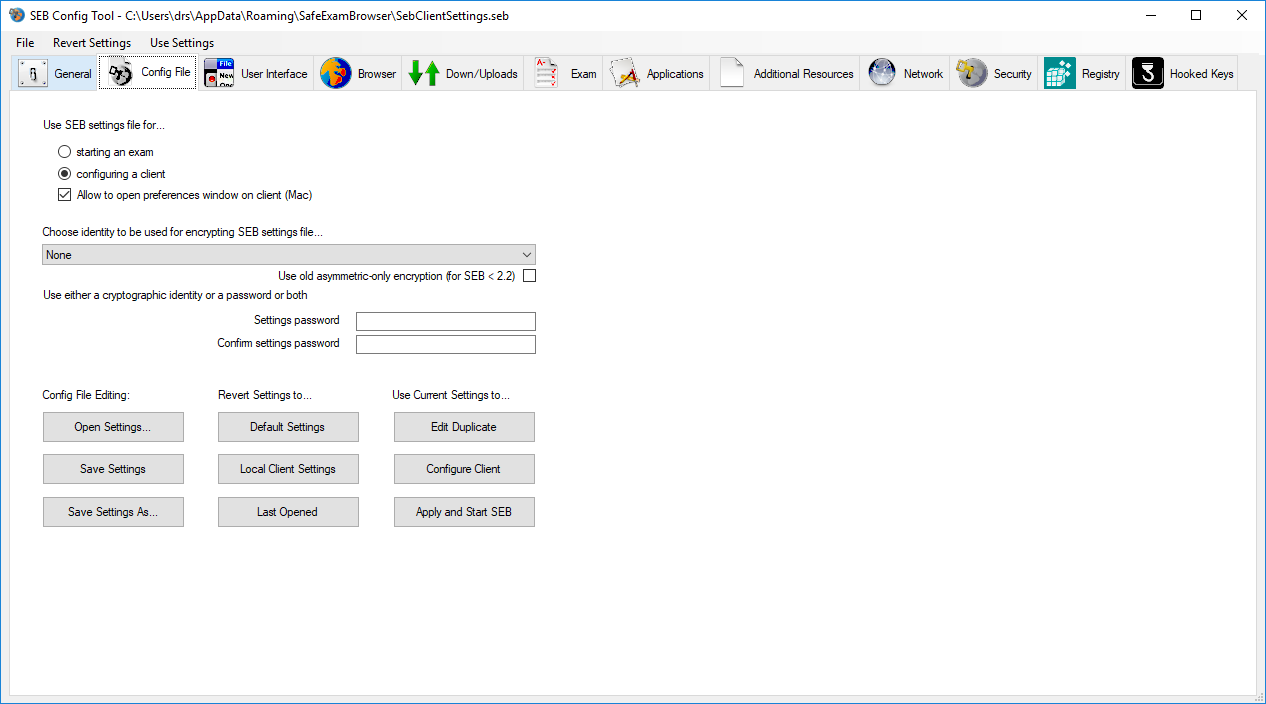Click Apply and Start SEB button
Screen dimensions: 1266x704
(464, 512)
